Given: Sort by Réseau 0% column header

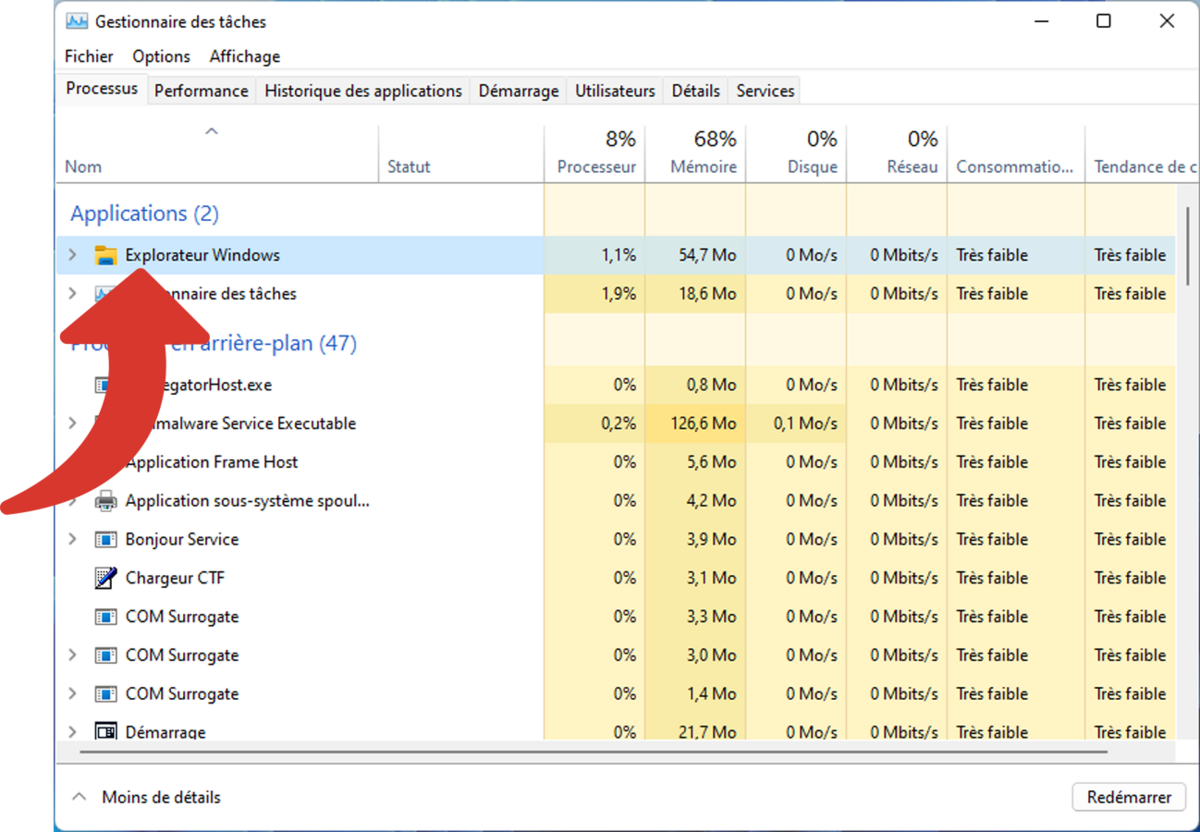Looking at the screenshot, I should pos(898,153).
